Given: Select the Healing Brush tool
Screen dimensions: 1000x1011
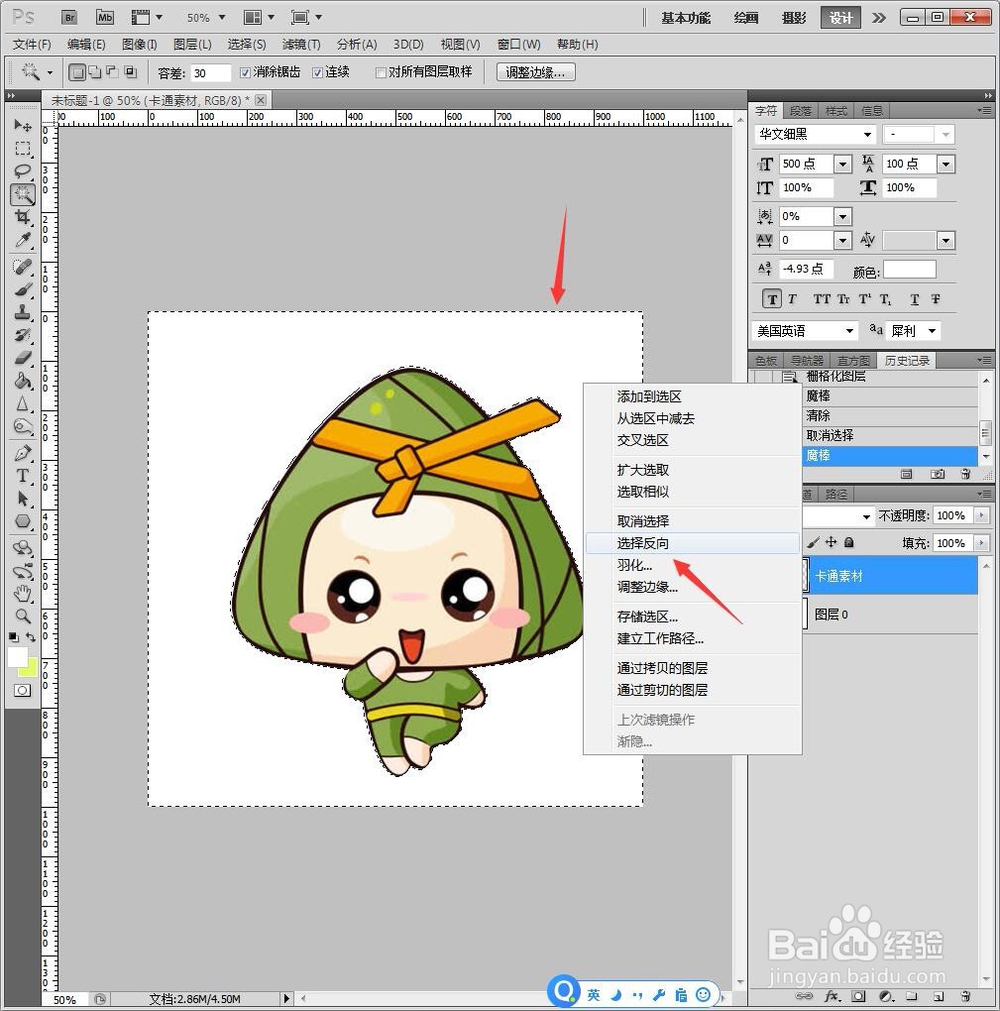Looking at the screenshot, I should pos(23,266).
